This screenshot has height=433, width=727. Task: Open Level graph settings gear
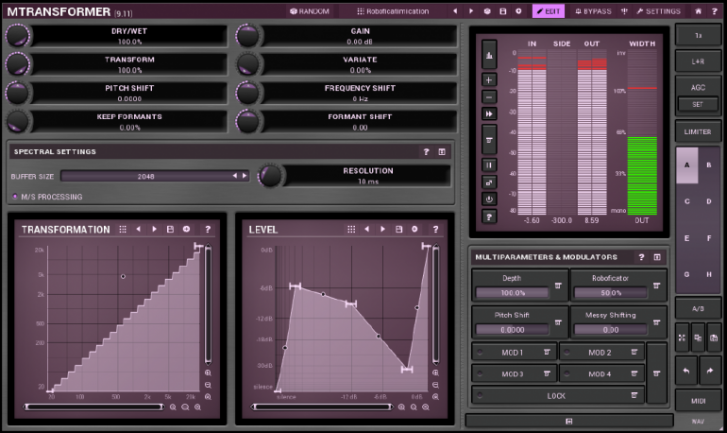414,229
